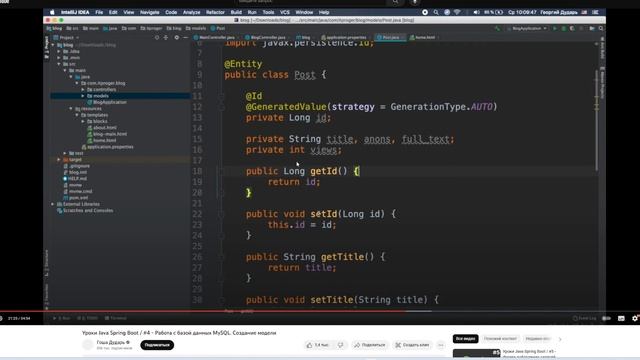Click the Подписаться subscribe button
Screen dimensions: 640x360
(157, 345)
